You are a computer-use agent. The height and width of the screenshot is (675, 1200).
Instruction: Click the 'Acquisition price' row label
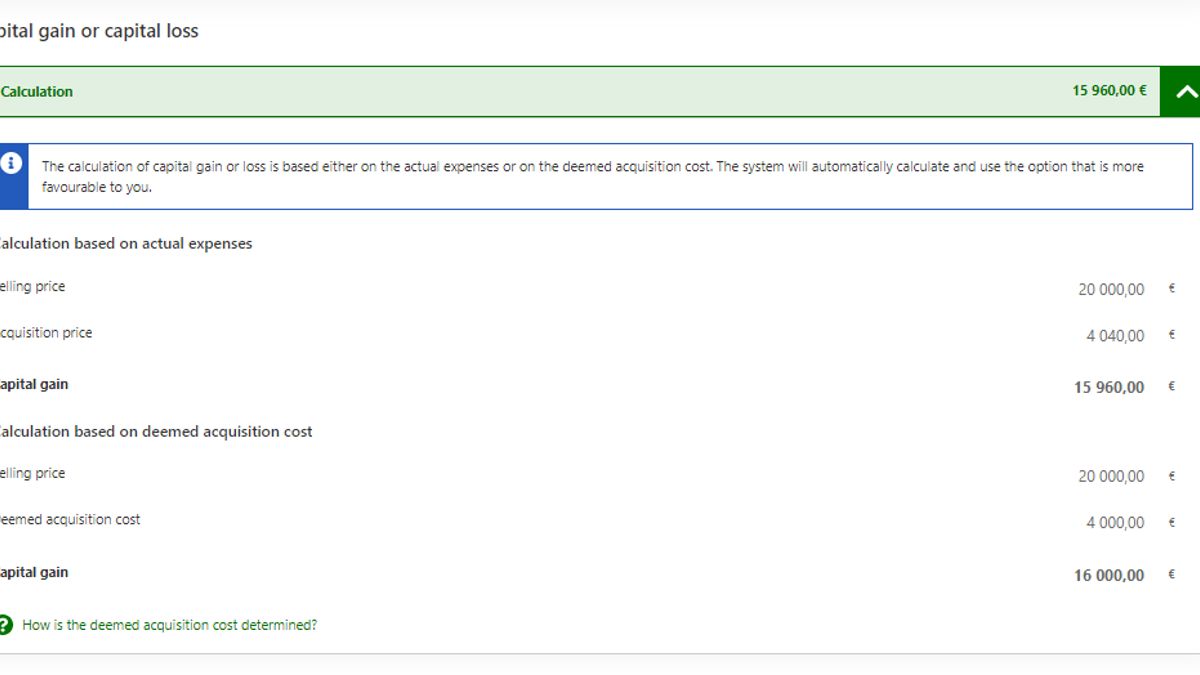pos(46,333)
